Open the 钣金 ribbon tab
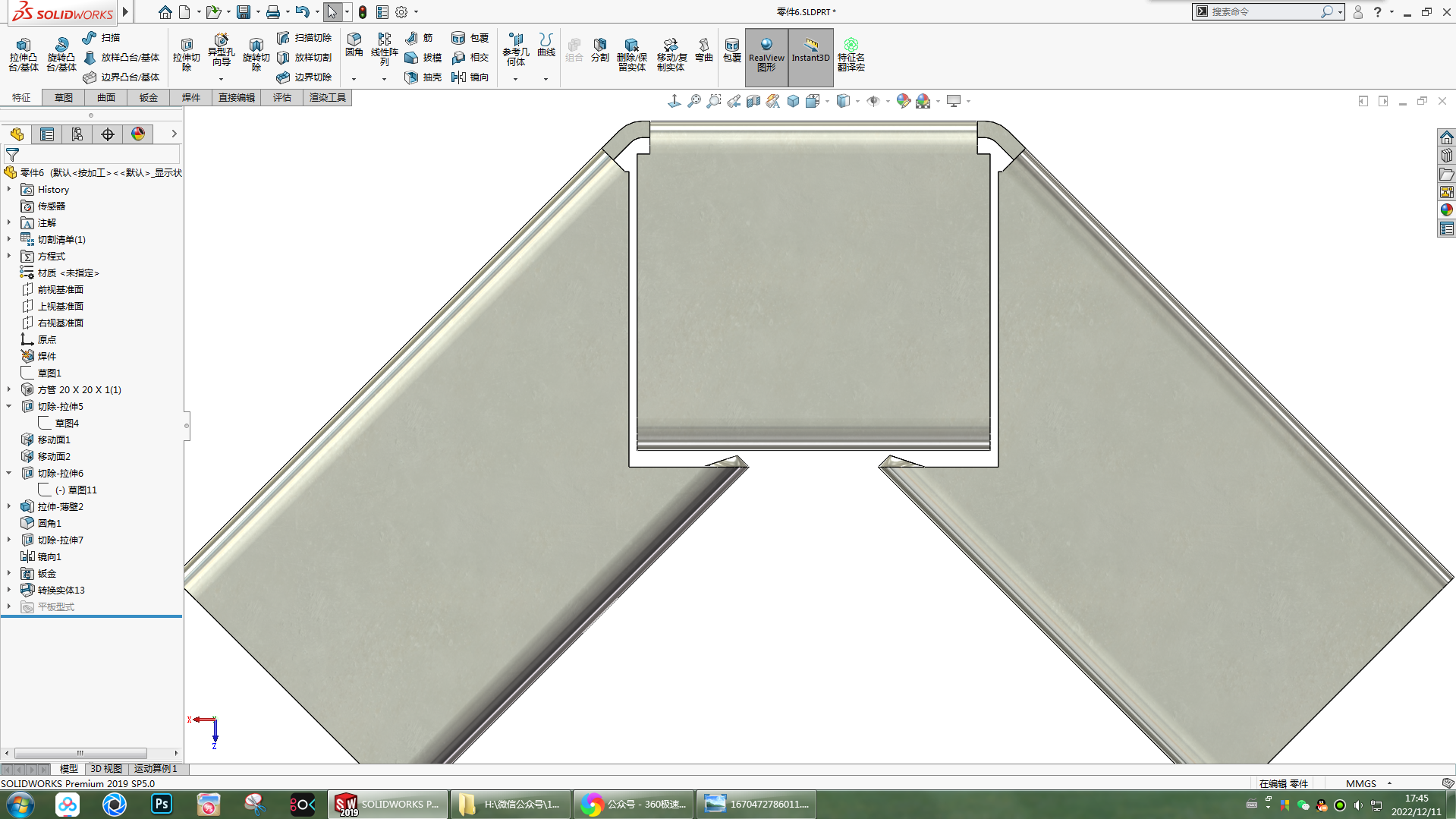This screenshot has width=1456, height=819. (x=149, y=97)
